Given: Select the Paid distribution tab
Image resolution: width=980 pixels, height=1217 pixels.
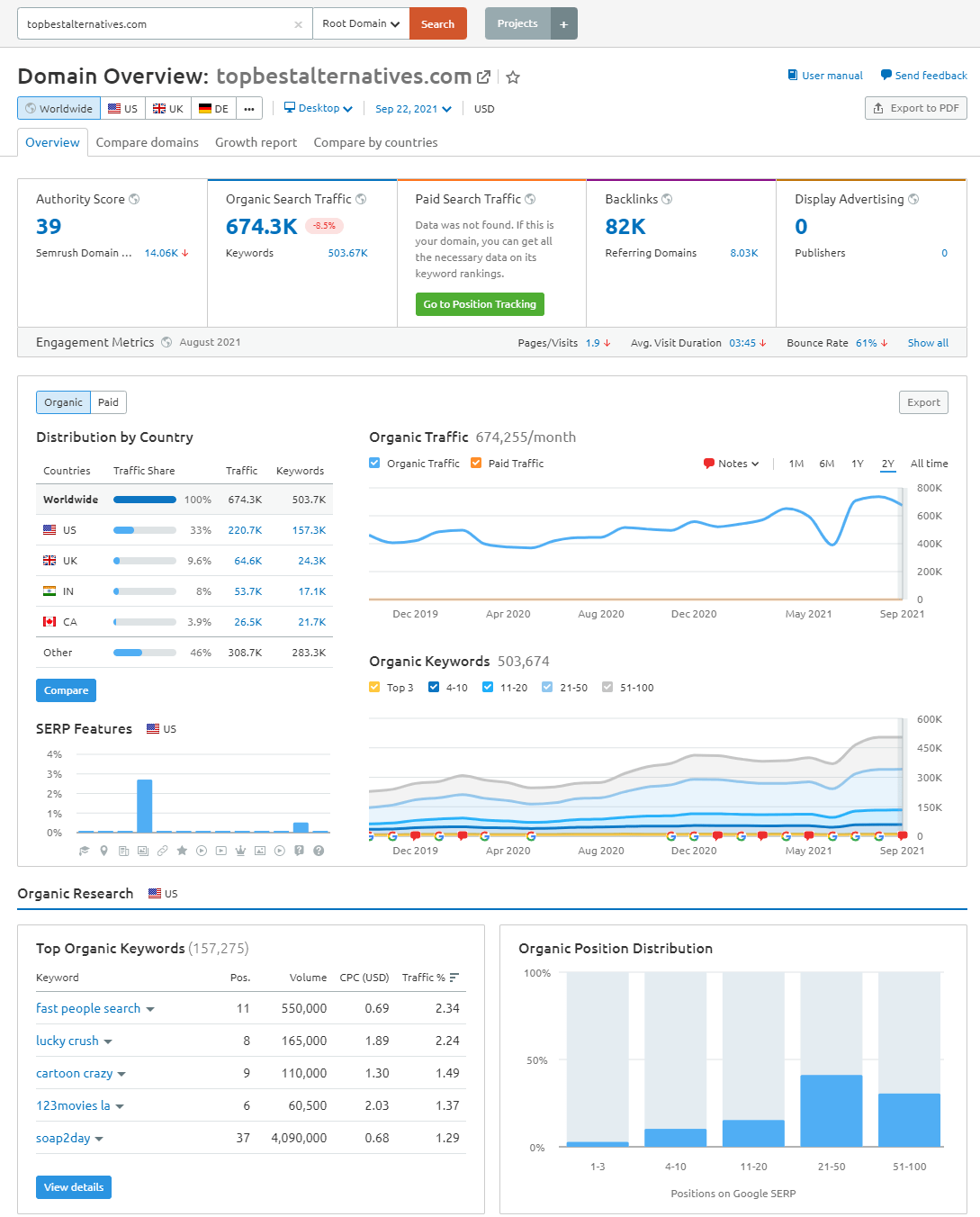Looking at the screenshot, I should point(108,402).
